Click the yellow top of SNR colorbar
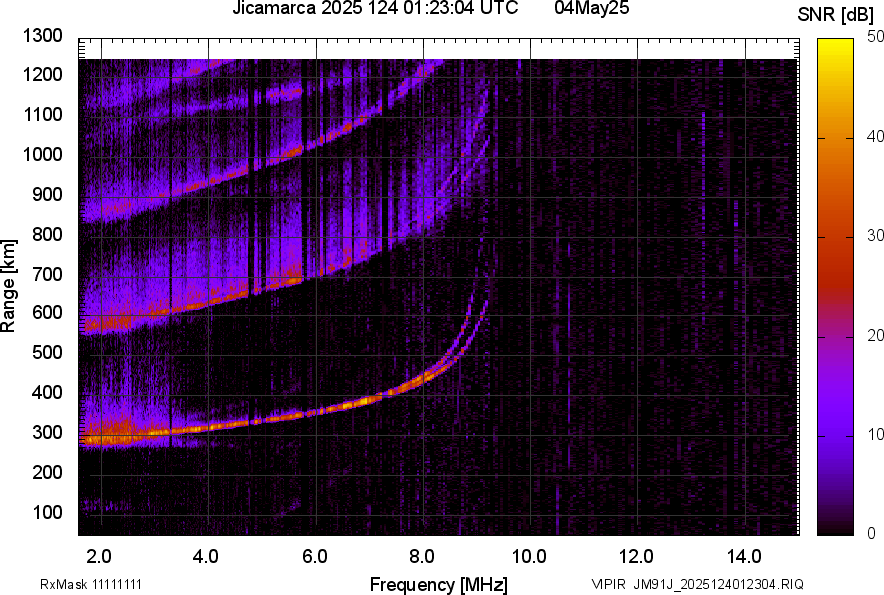884x595 pixels. (835, 45)
